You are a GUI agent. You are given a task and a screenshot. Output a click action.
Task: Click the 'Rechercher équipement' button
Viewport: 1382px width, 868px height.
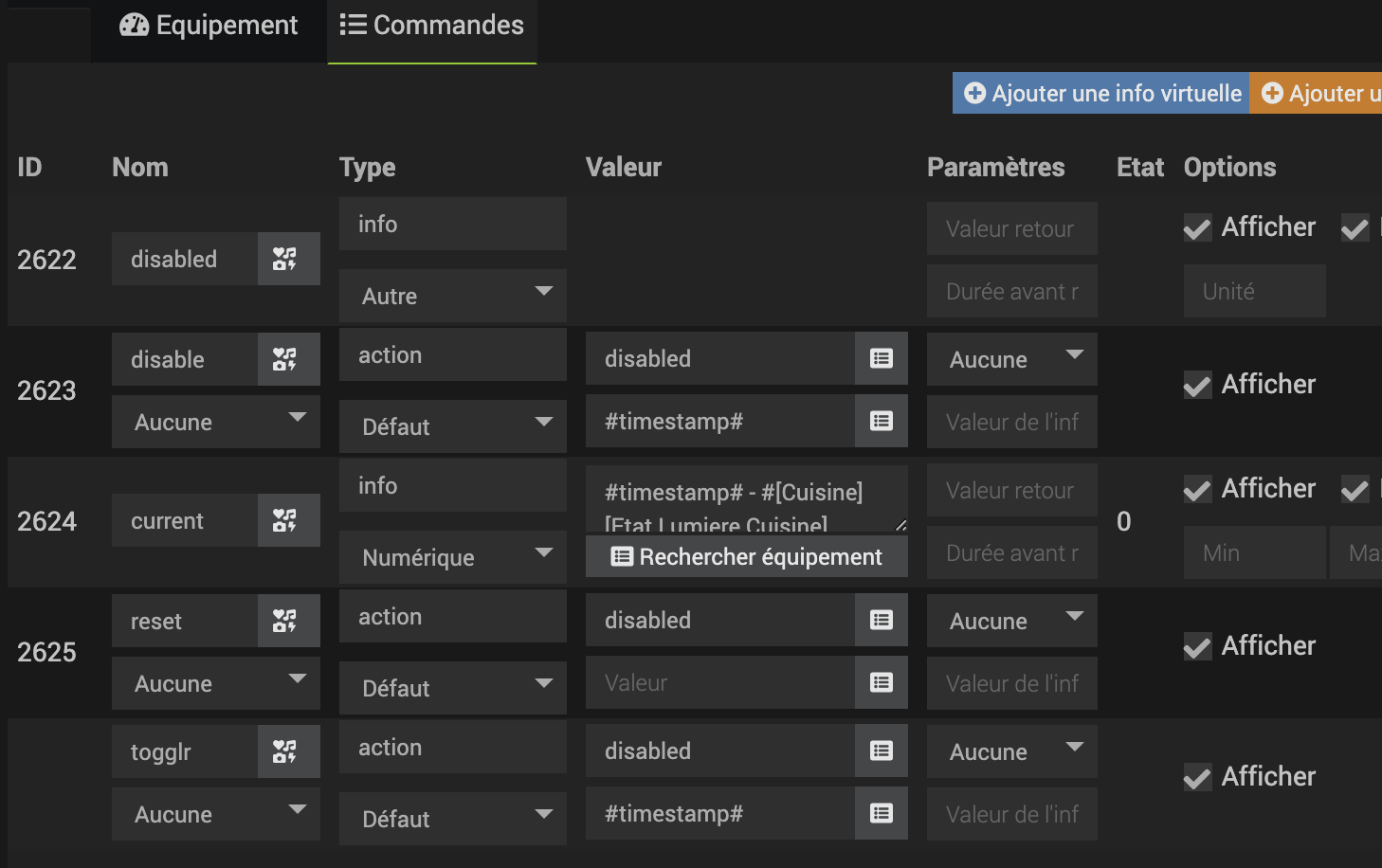746,556
